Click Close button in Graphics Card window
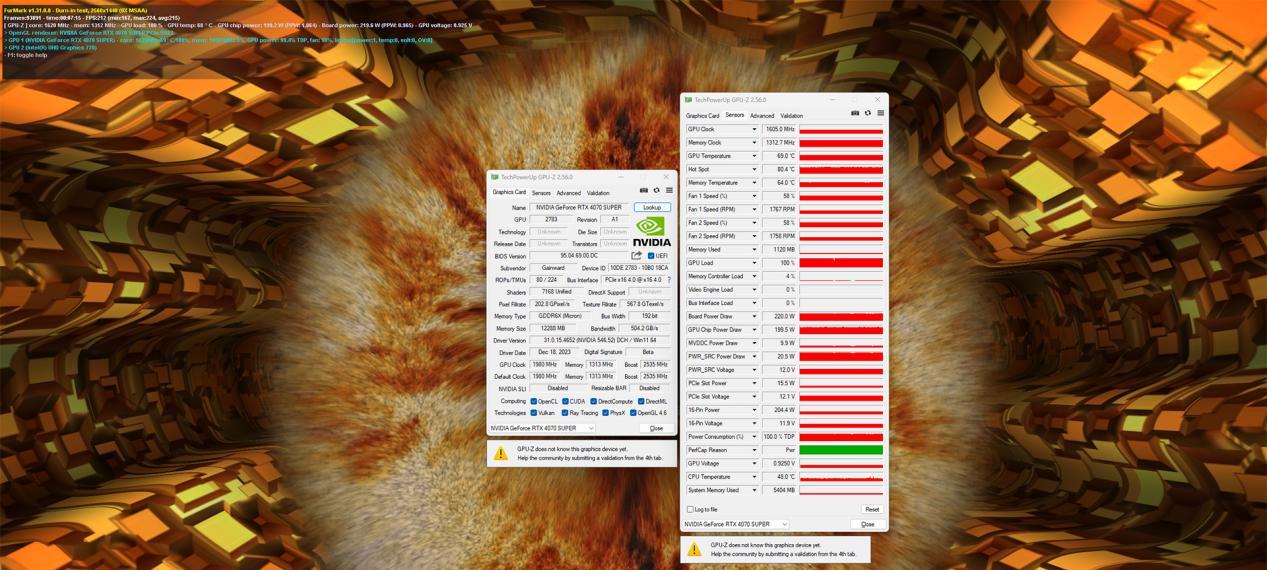This screenshot has height=570, width=1267. (656, 428)
